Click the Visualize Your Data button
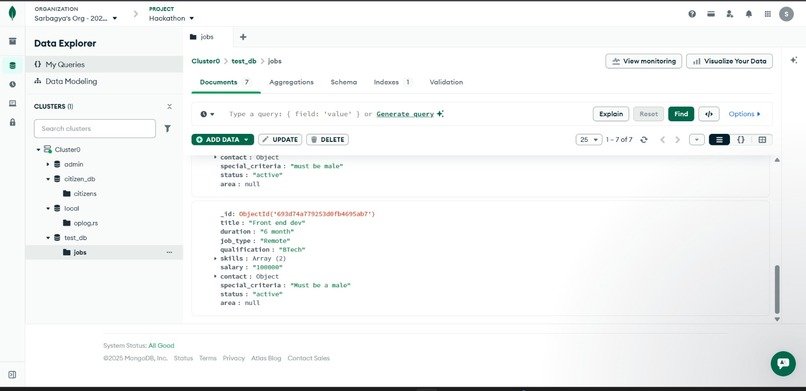 (x=729, y=61)
